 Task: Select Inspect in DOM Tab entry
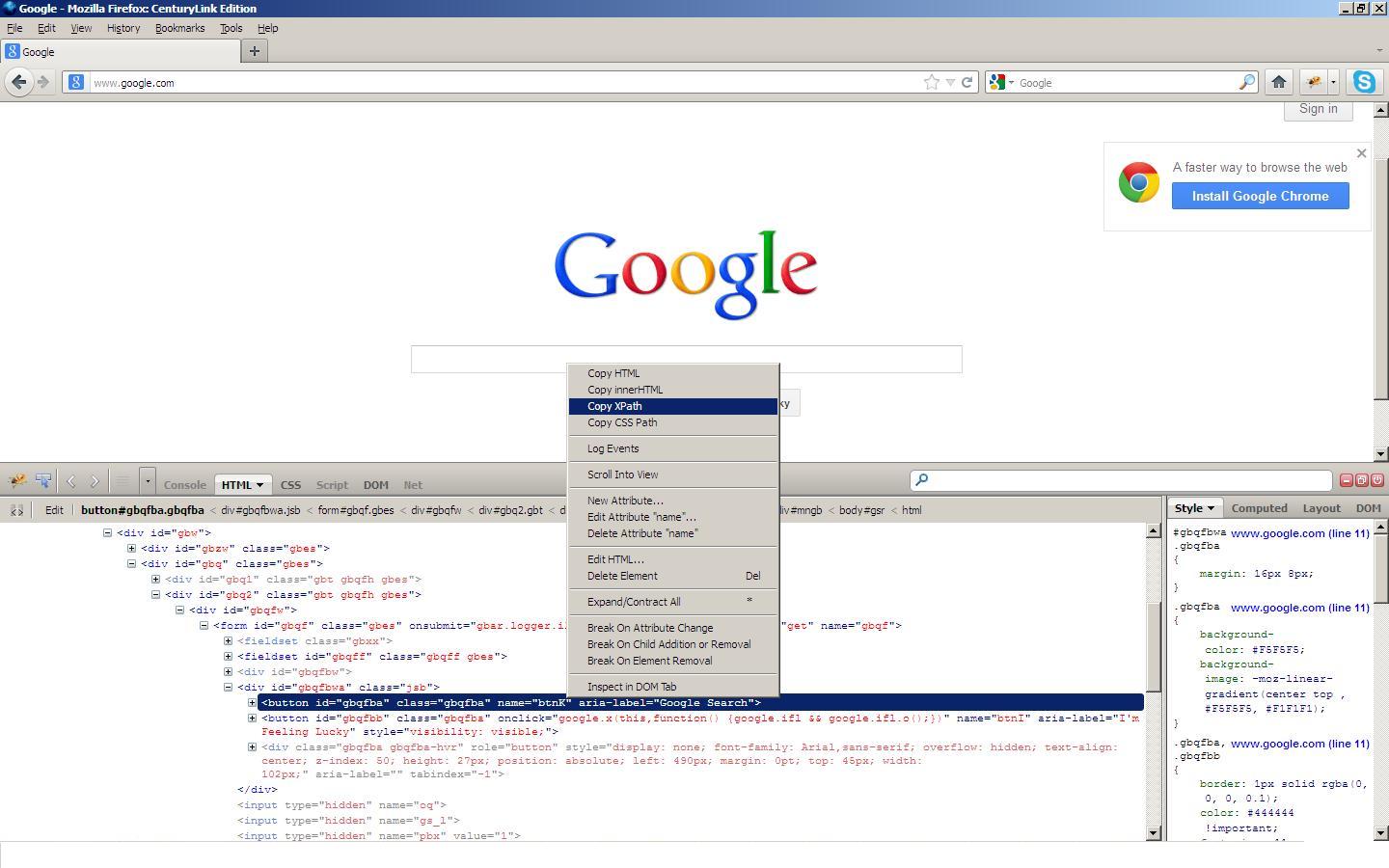click(x=672, y=687)
